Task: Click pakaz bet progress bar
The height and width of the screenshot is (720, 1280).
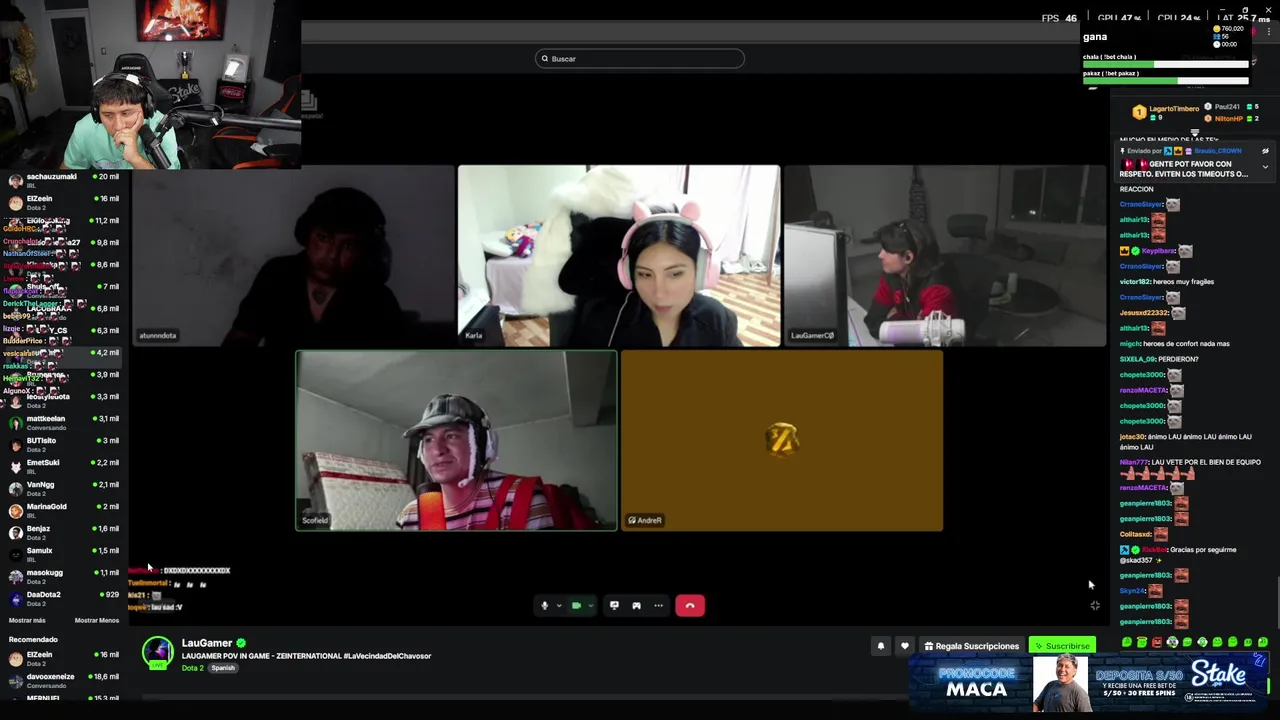Action: coord(1166,81)
